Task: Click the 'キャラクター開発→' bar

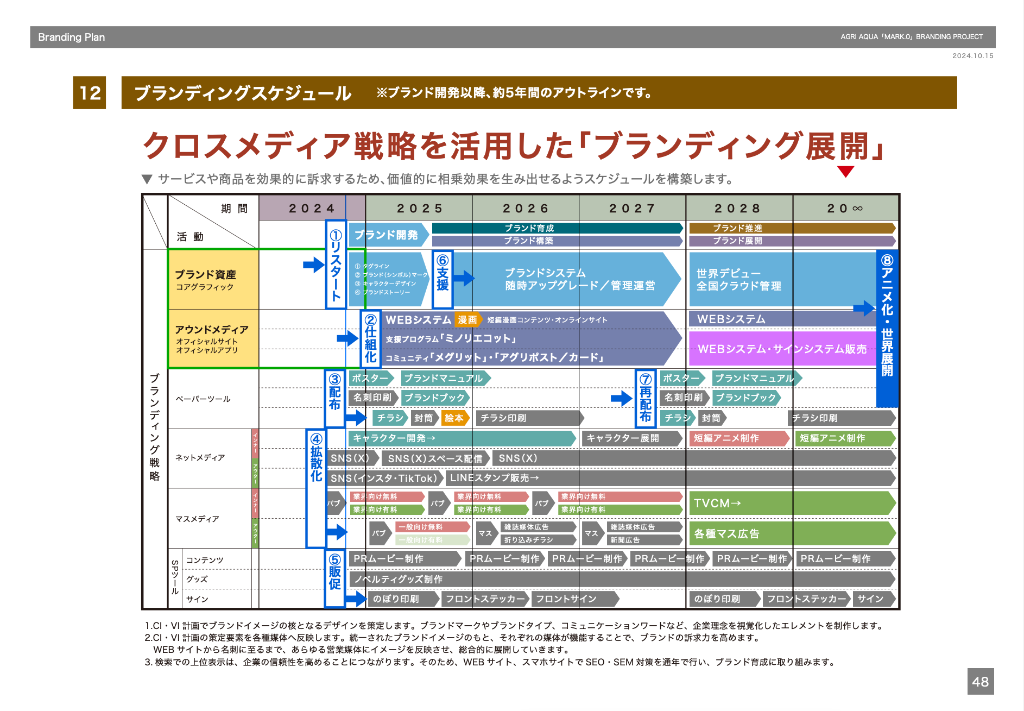Action: [462, 438]
